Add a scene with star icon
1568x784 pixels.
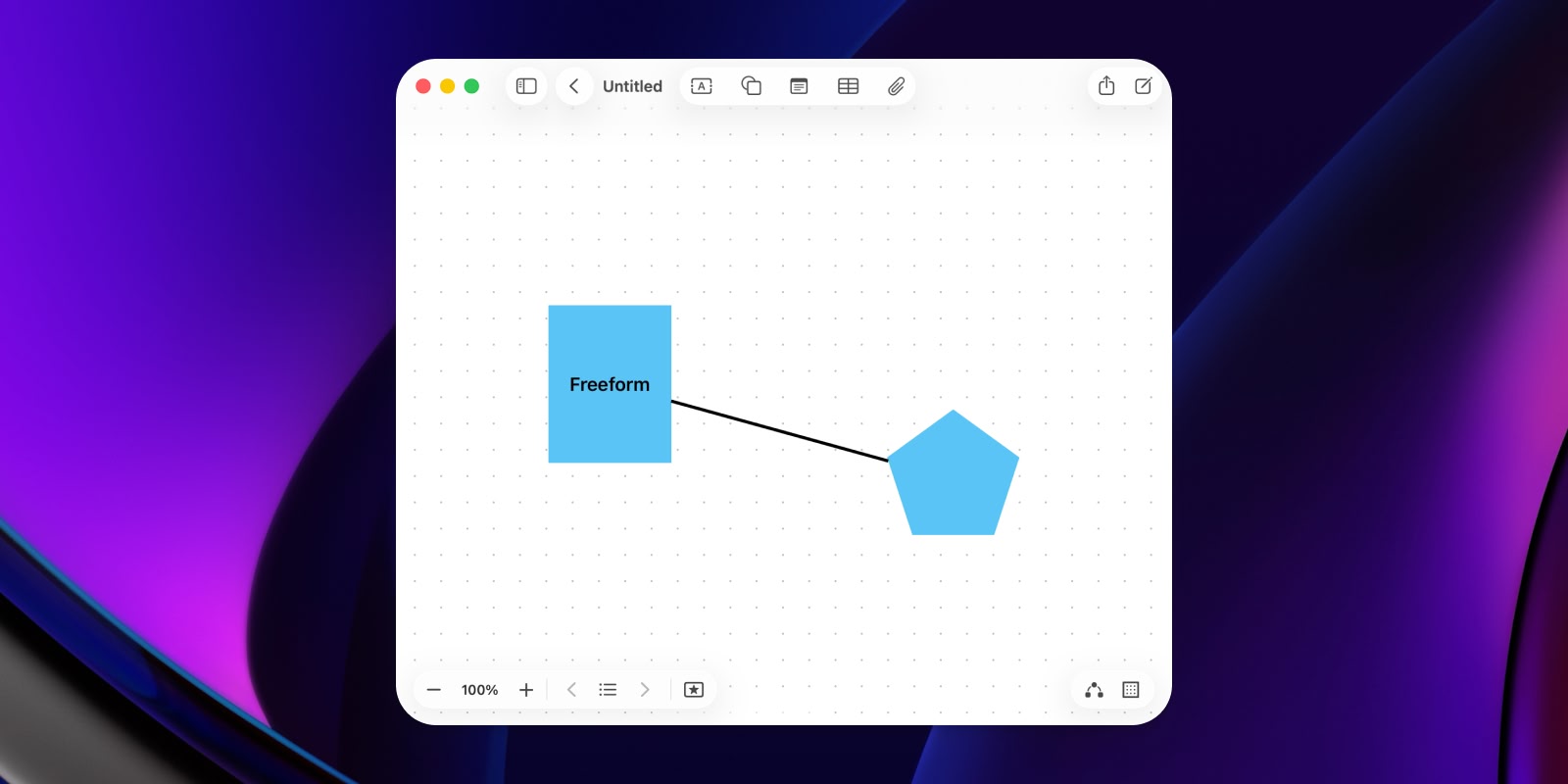click(x=694, y=690)
